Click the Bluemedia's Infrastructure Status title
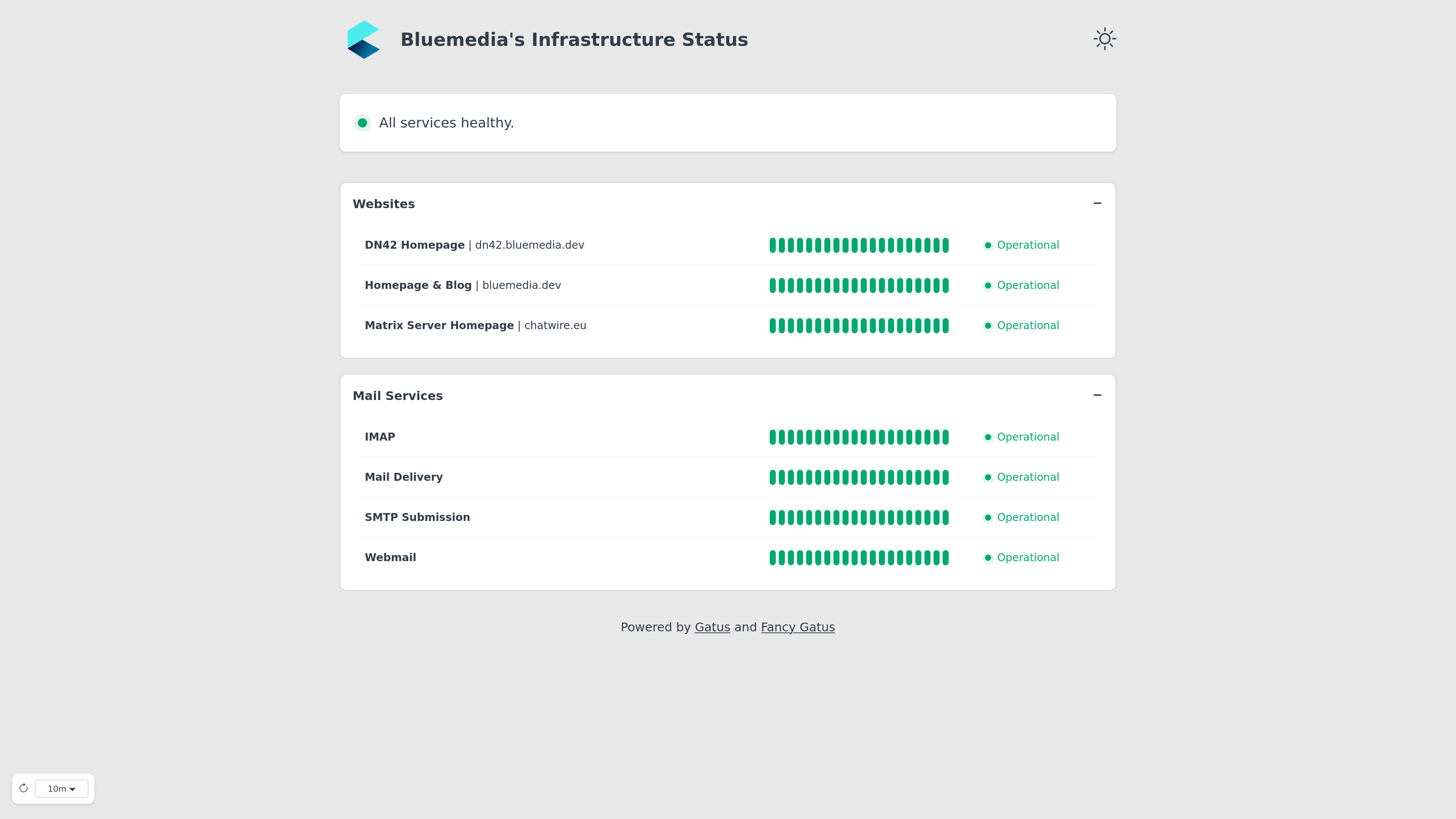The image size is (1456, 819). click(574, 39)
